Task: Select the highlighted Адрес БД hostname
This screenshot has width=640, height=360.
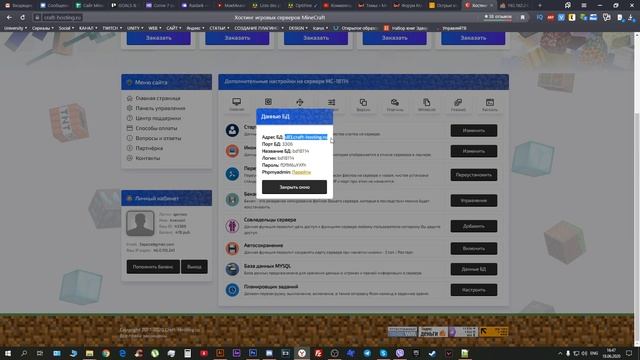Action: point(306,137)
